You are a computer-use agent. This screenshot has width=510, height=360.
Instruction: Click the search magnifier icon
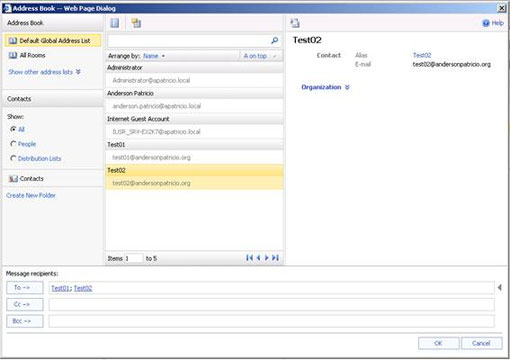pyautogui.click(x=275, y=40)
